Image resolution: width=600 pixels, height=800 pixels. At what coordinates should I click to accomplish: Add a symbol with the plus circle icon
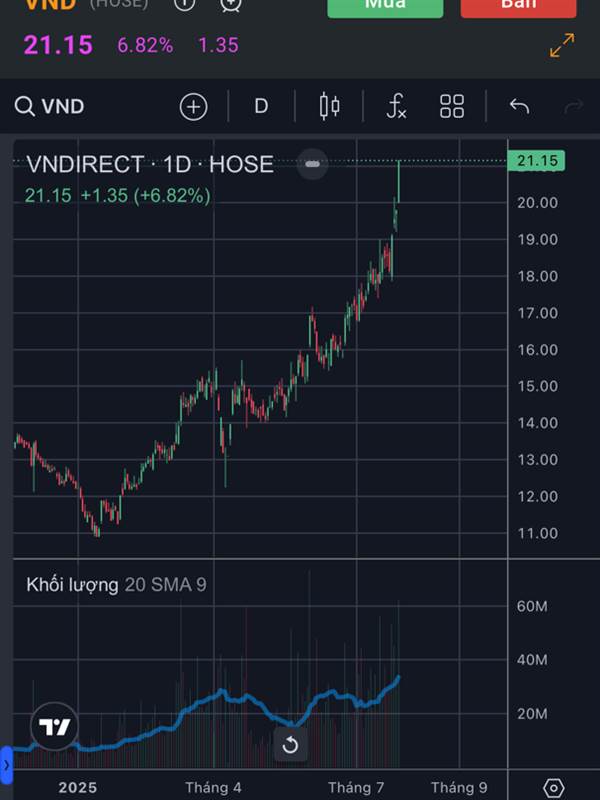point(193,107)
